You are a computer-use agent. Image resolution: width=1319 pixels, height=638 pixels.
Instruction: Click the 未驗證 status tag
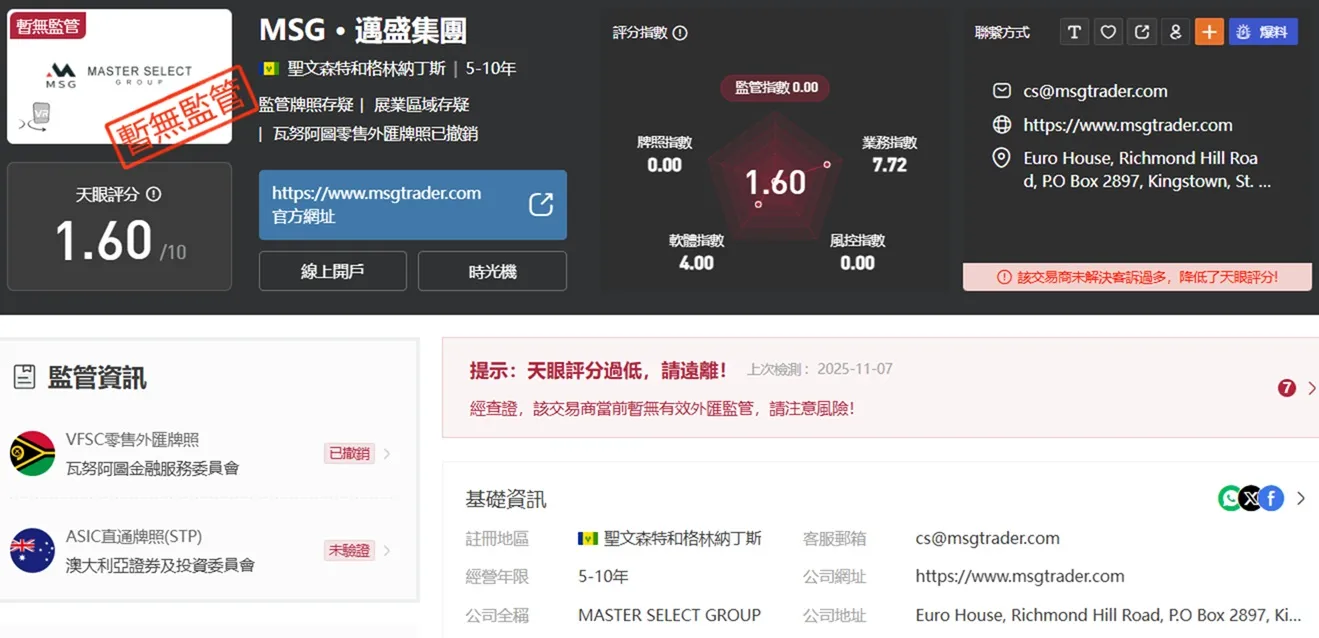pyautogui.click(x=349, y=550)
